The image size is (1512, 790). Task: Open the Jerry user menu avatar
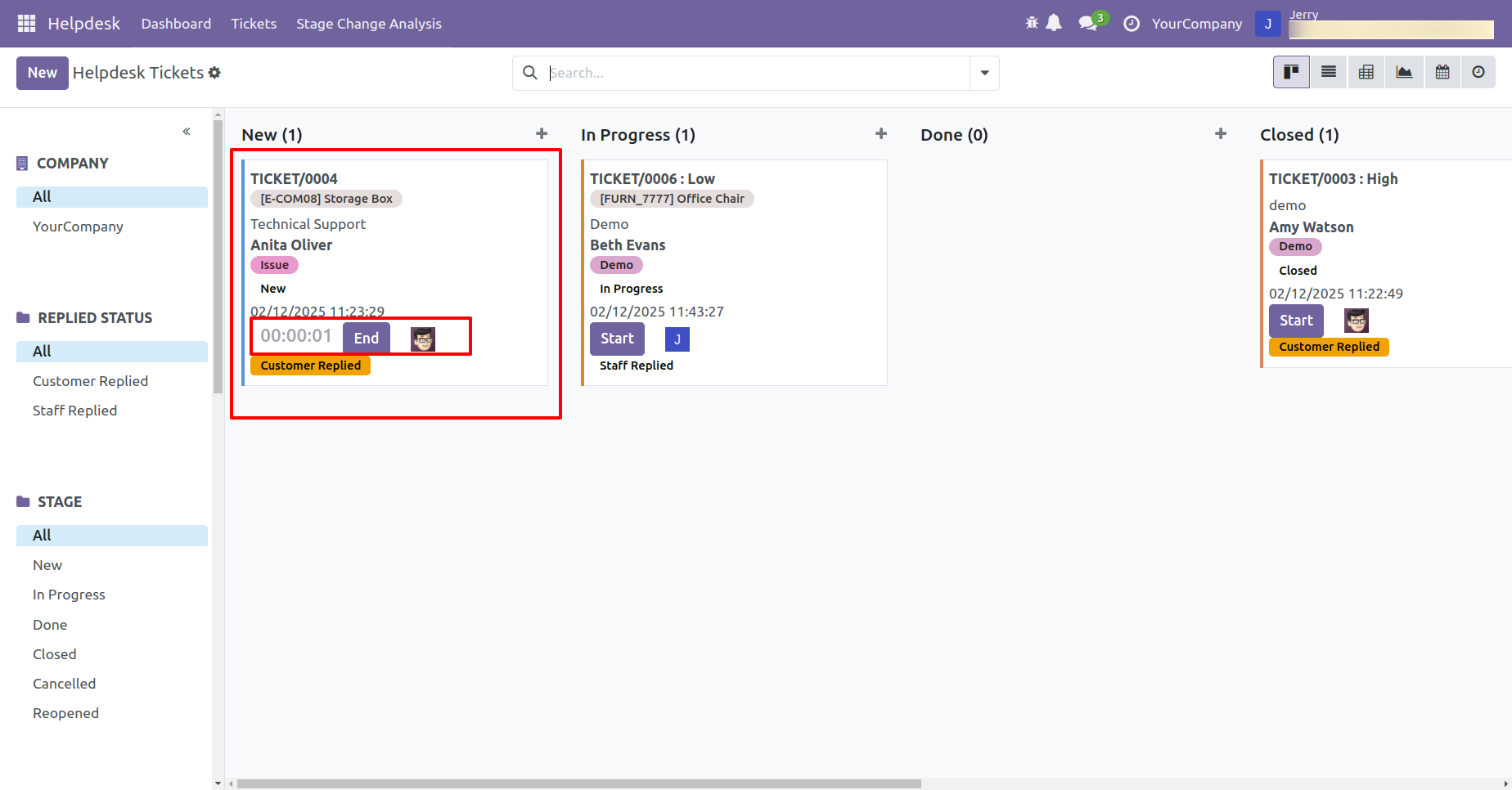(1268, 24)
